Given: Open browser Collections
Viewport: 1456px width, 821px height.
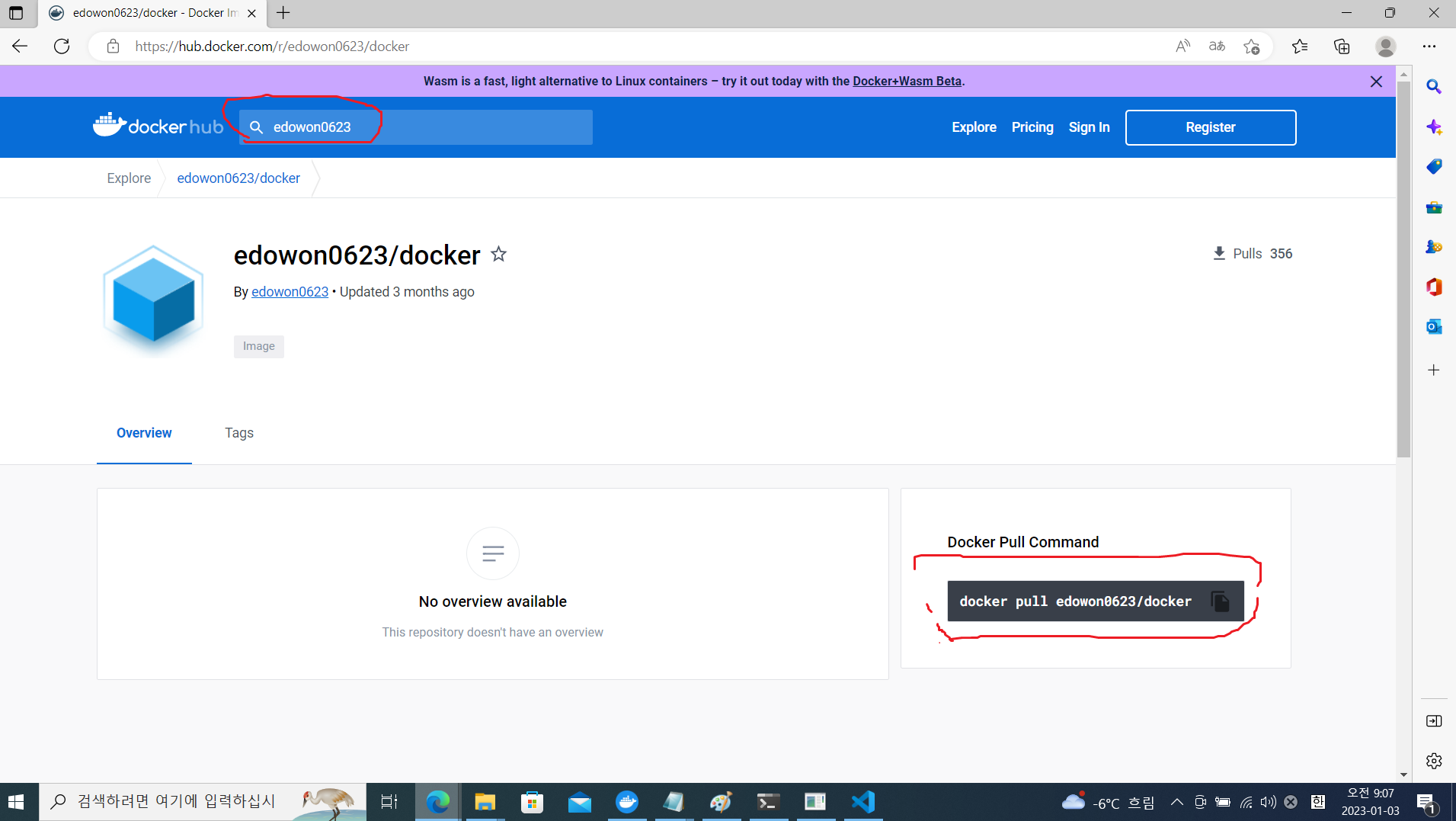Looking at the screenshot, I should point(1342,46).
